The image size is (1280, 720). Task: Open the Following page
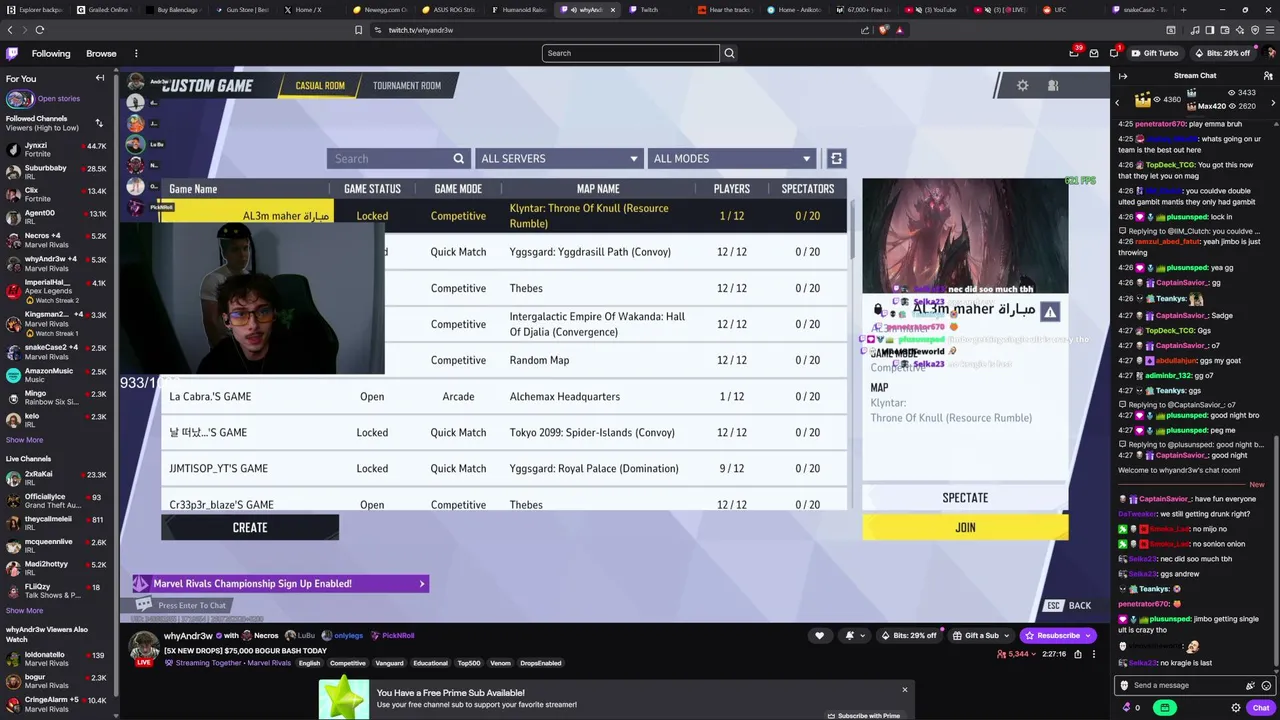coord(51,53)
